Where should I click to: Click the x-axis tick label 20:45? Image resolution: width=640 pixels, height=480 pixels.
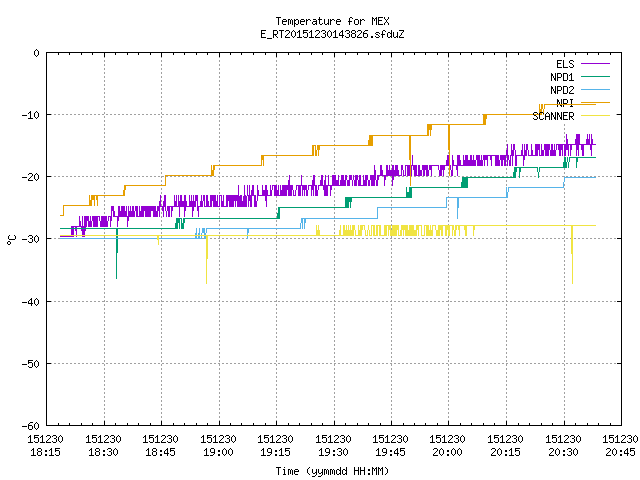click(x=620, y=452)
